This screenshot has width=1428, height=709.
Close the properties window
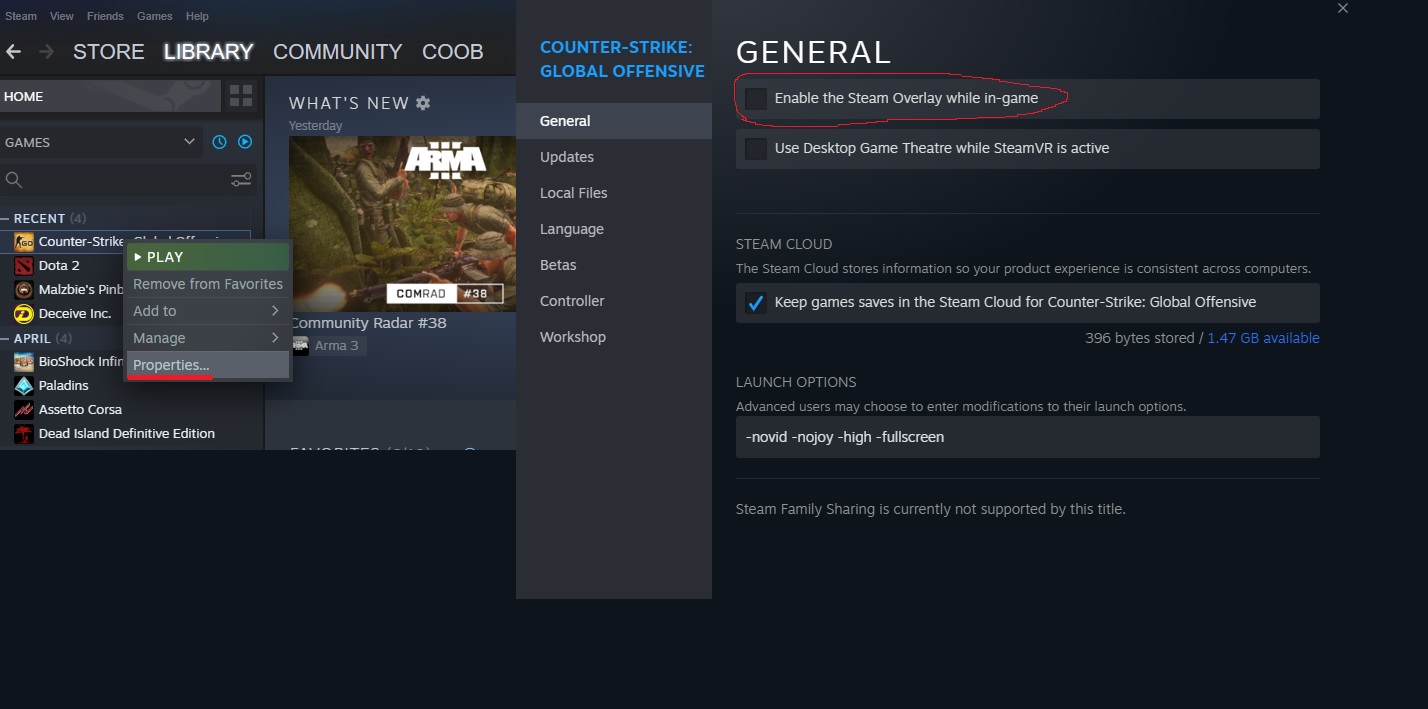[x=1343, y=8]
